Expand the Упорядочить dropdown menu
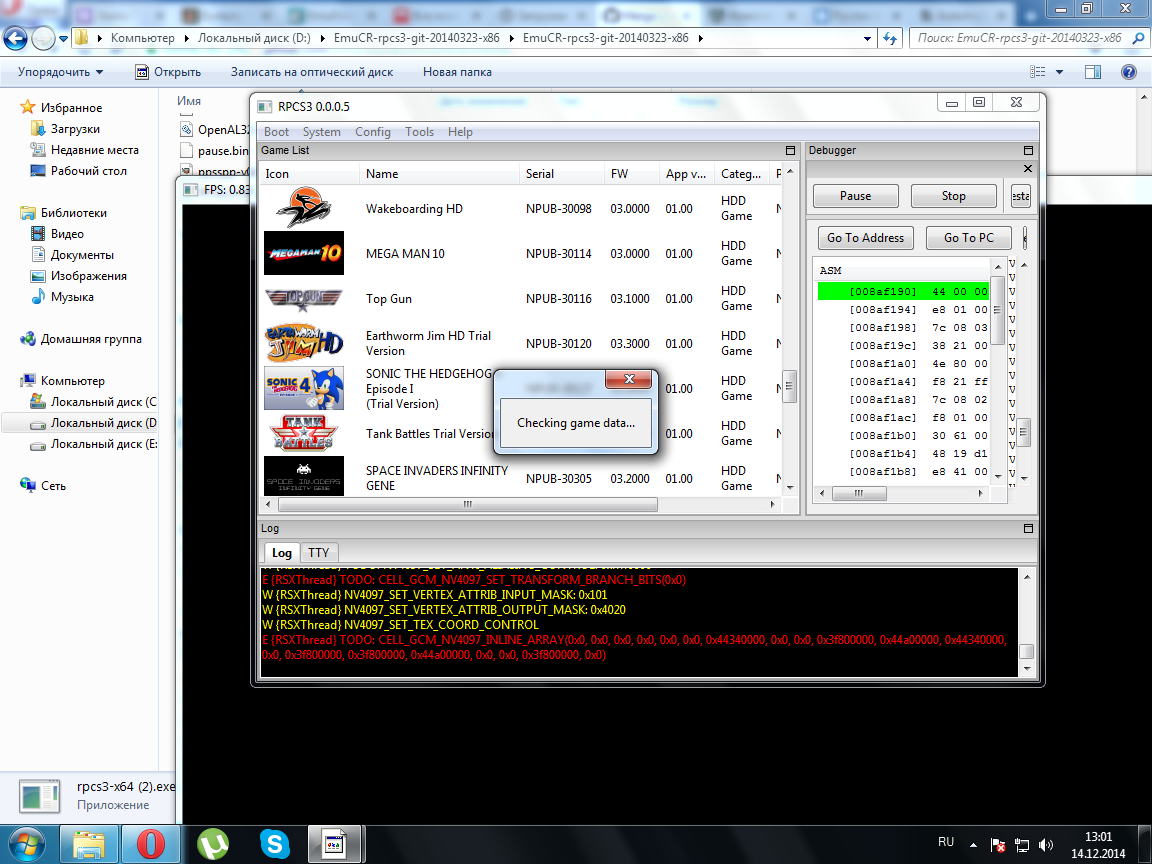Screen dimensions: 1152x864 click(60, 72)
